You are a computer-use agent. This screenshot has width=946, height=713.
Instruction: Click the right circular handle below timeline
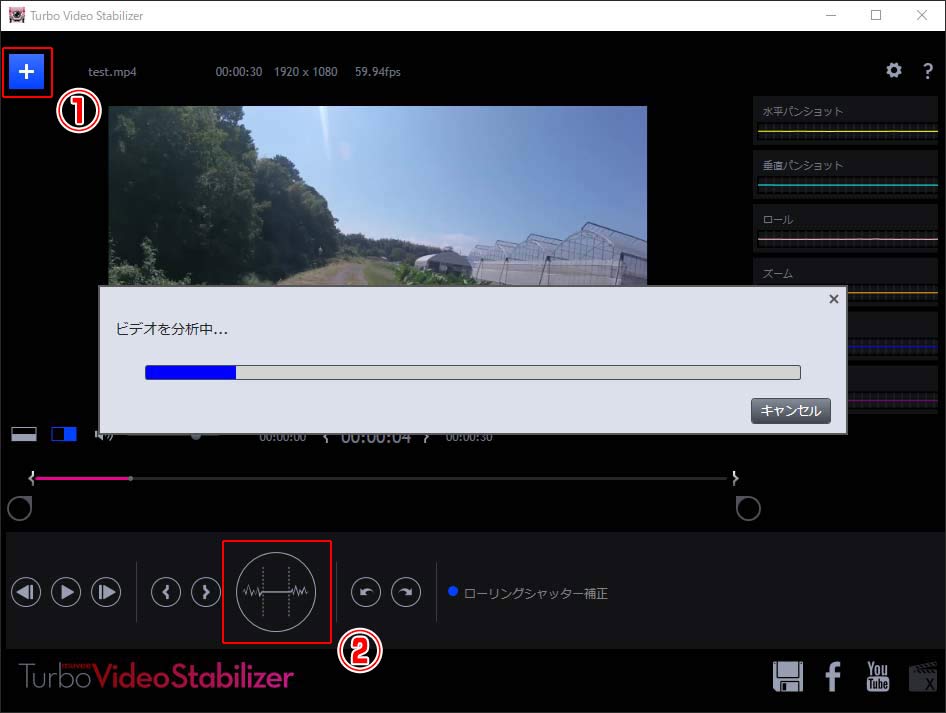click(748, 509)
